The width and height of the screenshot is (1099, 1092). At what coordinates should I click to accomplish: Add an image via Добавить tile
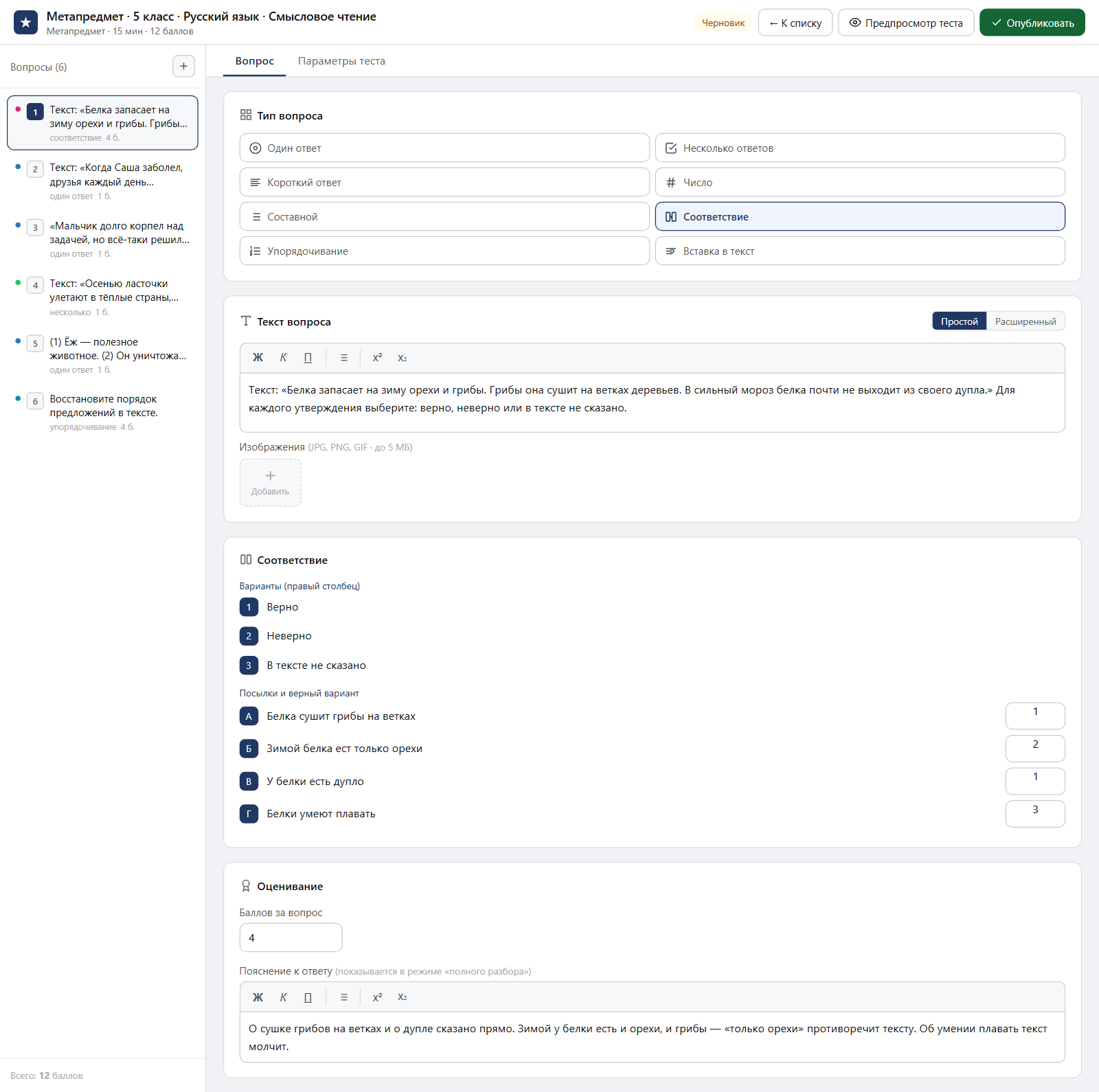tap(271, 483)
